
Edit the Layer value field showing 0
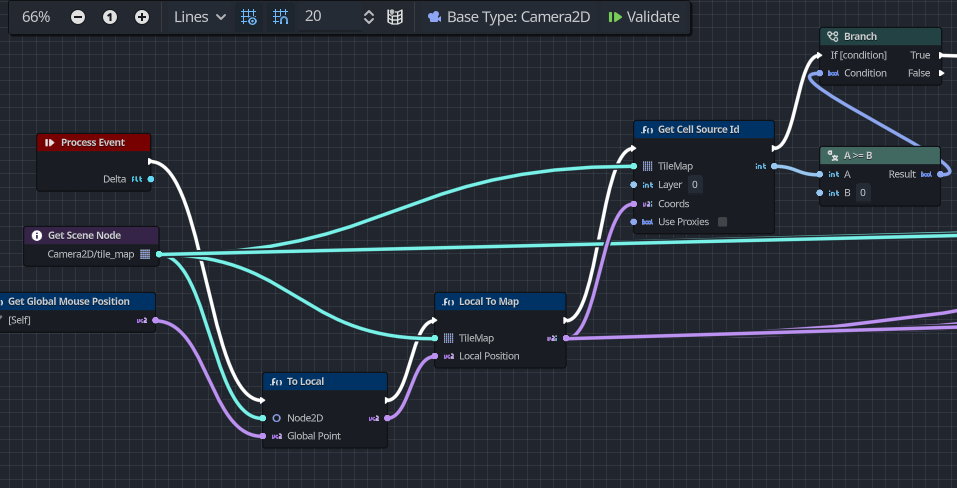click(x=695, y=185)
